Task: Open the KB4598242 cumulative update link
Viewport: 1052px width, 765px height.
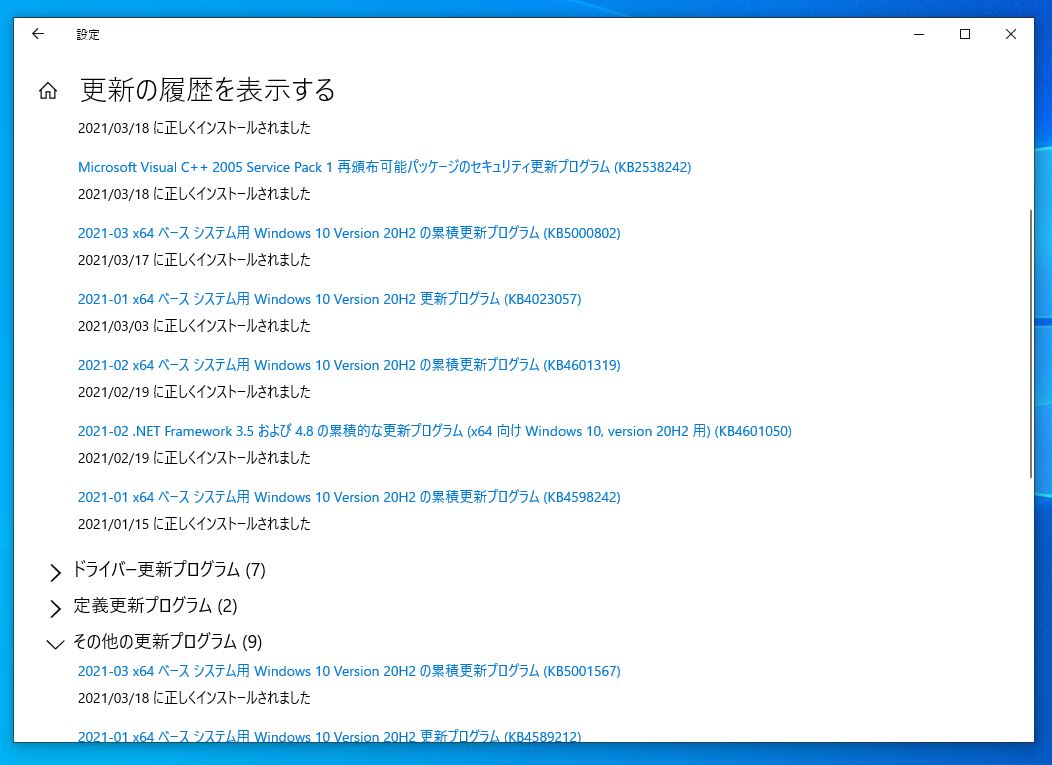Action: click(x=349, y=497)
